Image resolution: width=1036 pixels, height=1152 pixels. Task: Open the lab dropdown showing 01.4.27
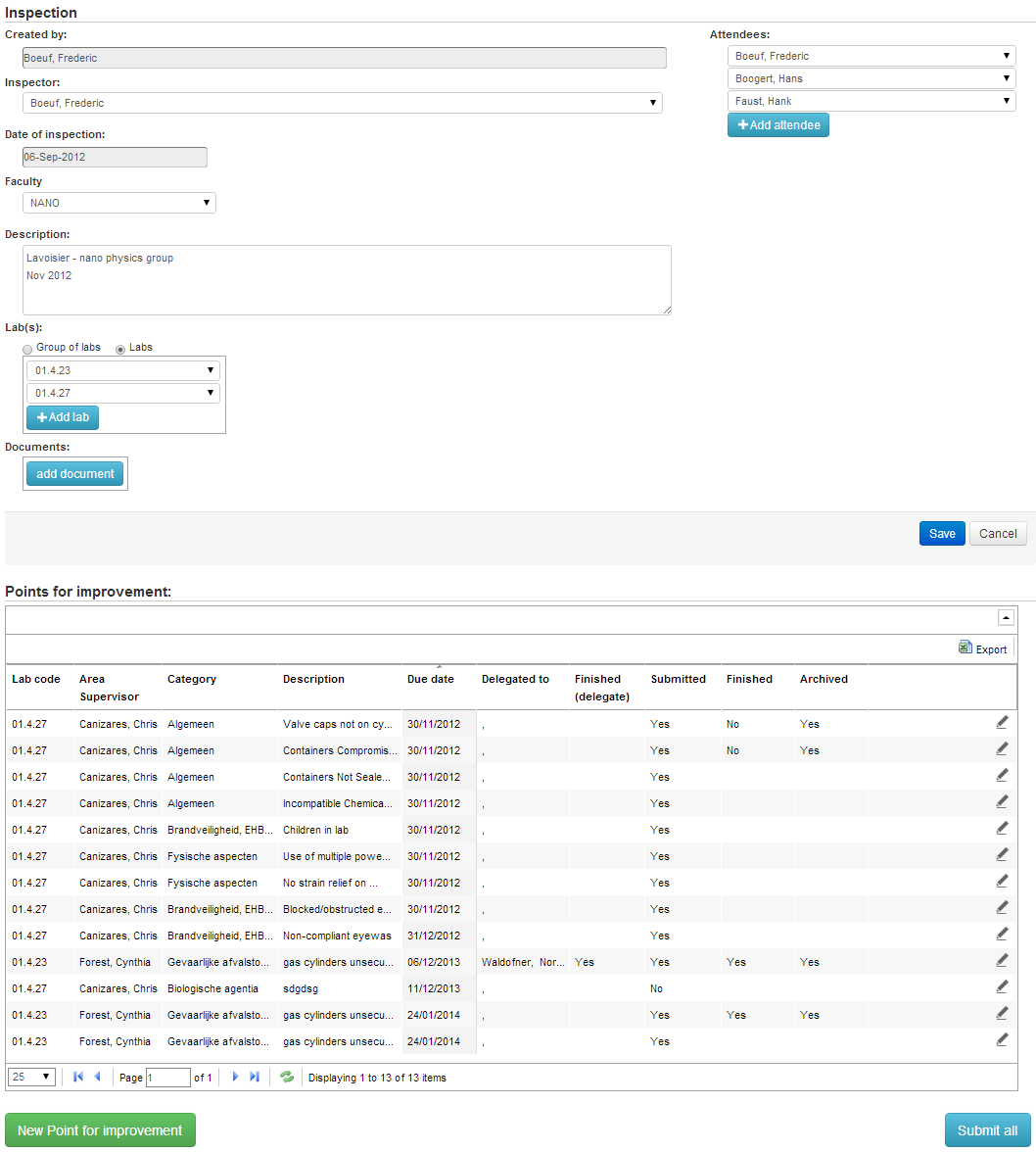pos(122,393)
